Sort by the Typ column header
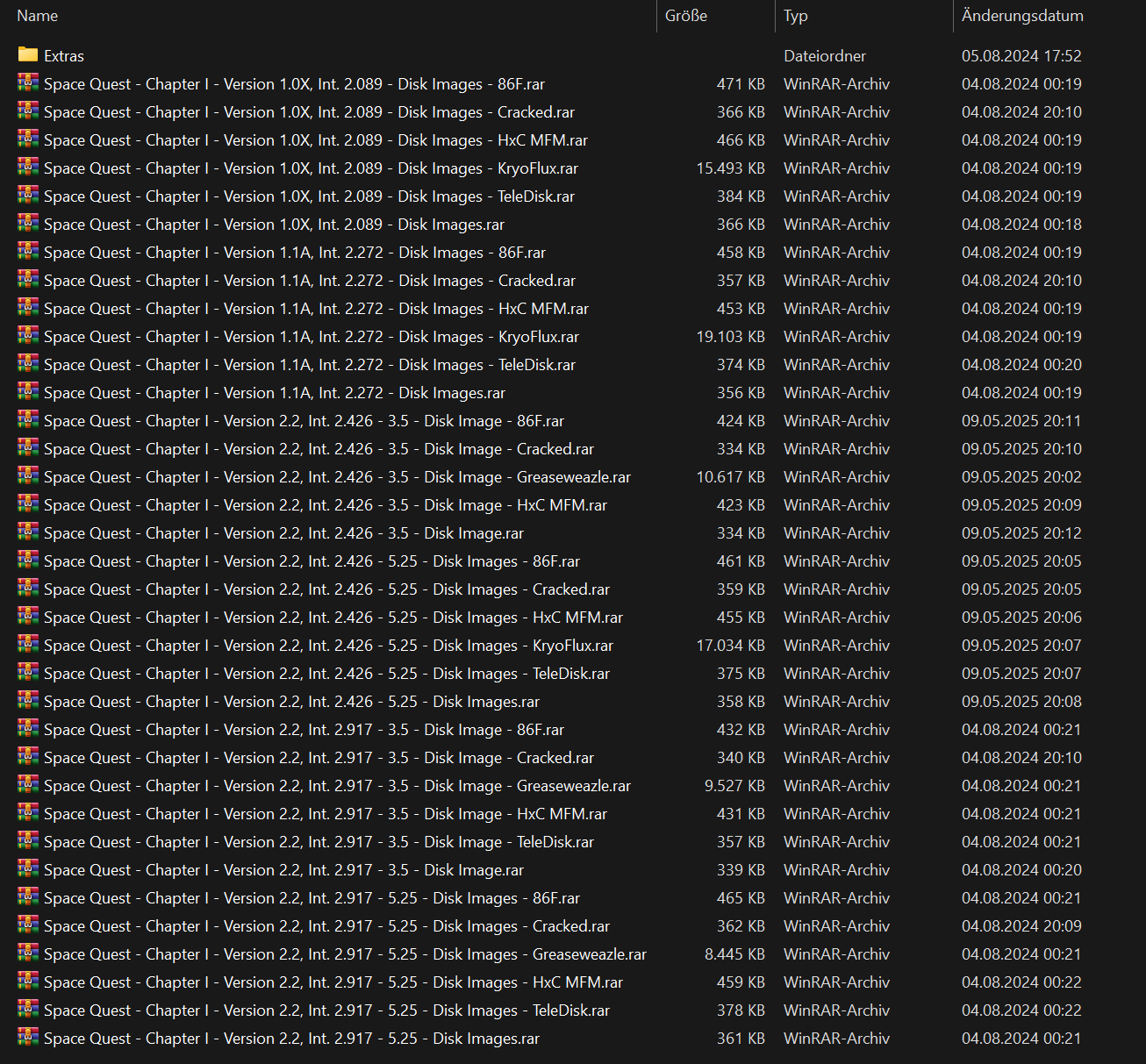The height and width of the screenshot is (1064, 1146). (796, 16)
